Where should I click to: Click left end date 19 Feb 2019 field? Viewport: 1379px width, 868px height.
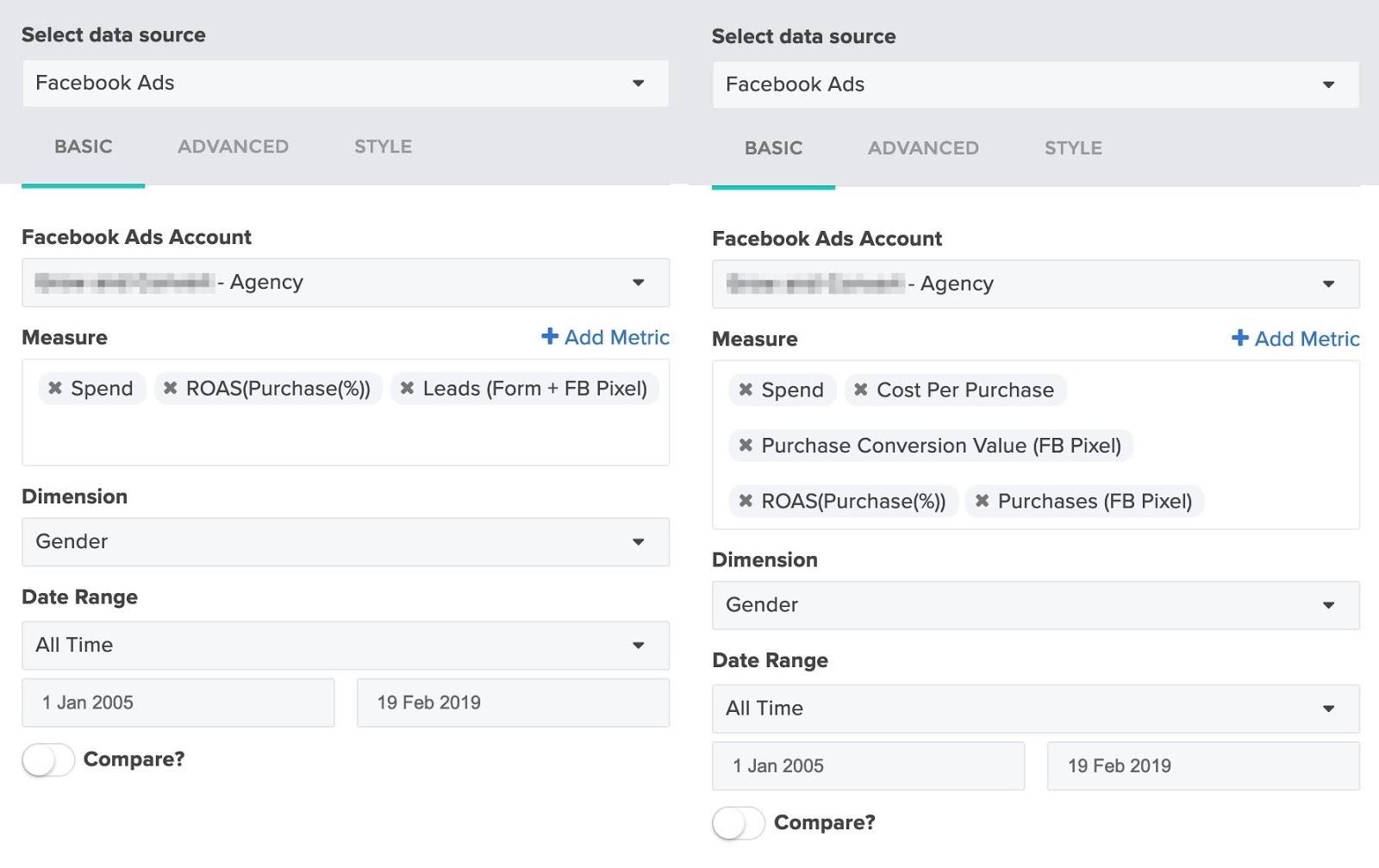(513, 703)
